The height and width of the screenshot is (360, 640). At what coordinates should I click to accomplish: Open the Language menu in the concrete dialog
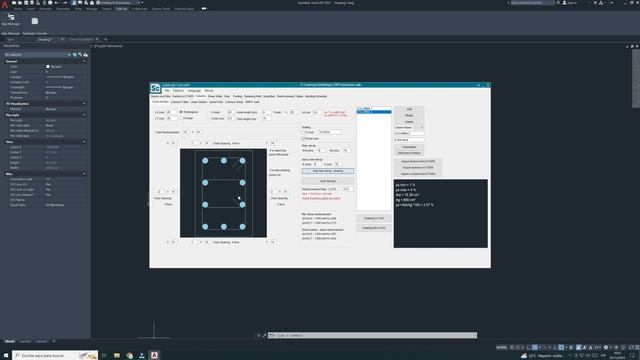(194, 91)
